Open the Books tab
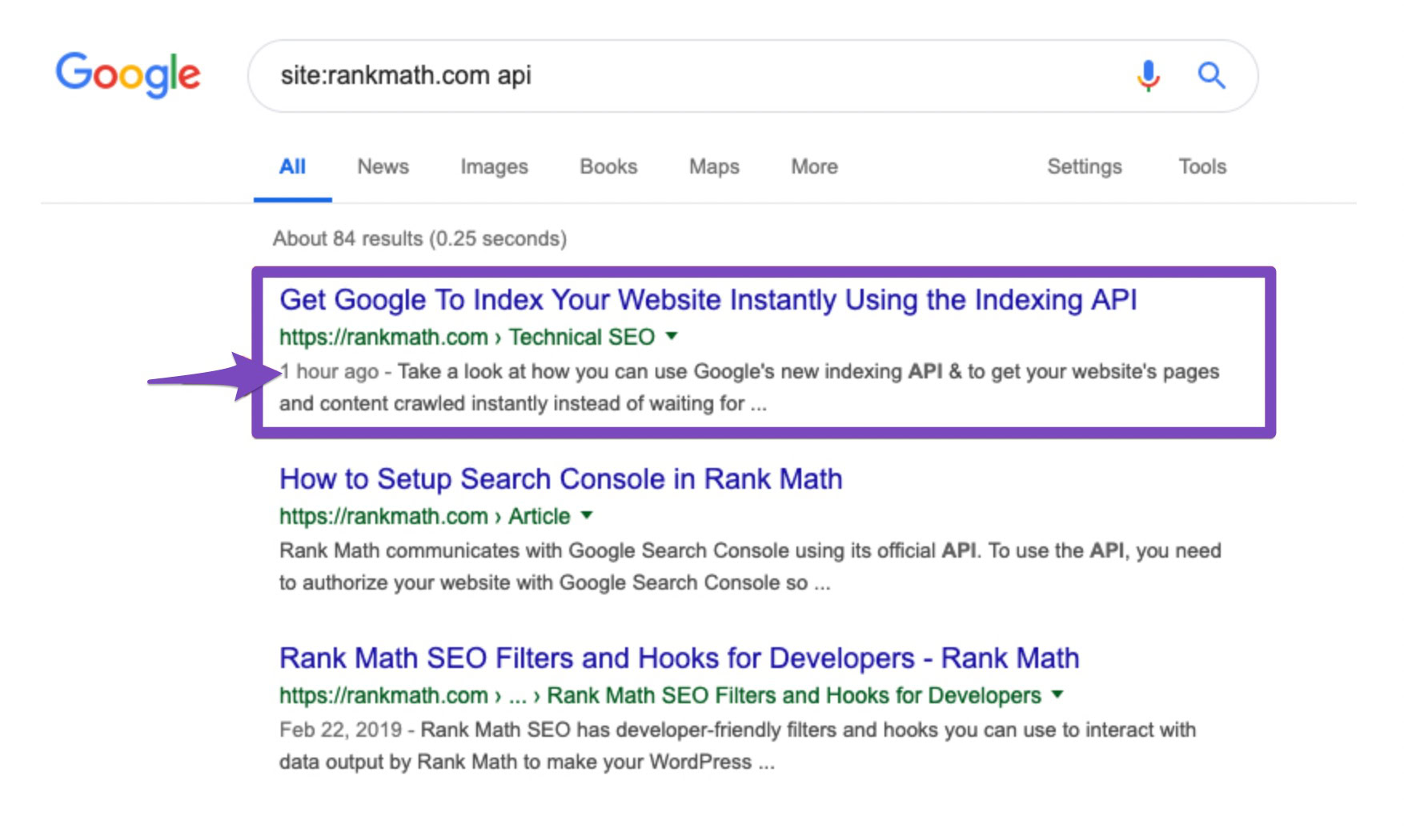Viewport: 1404px width, 840px height. pos(608,166)
